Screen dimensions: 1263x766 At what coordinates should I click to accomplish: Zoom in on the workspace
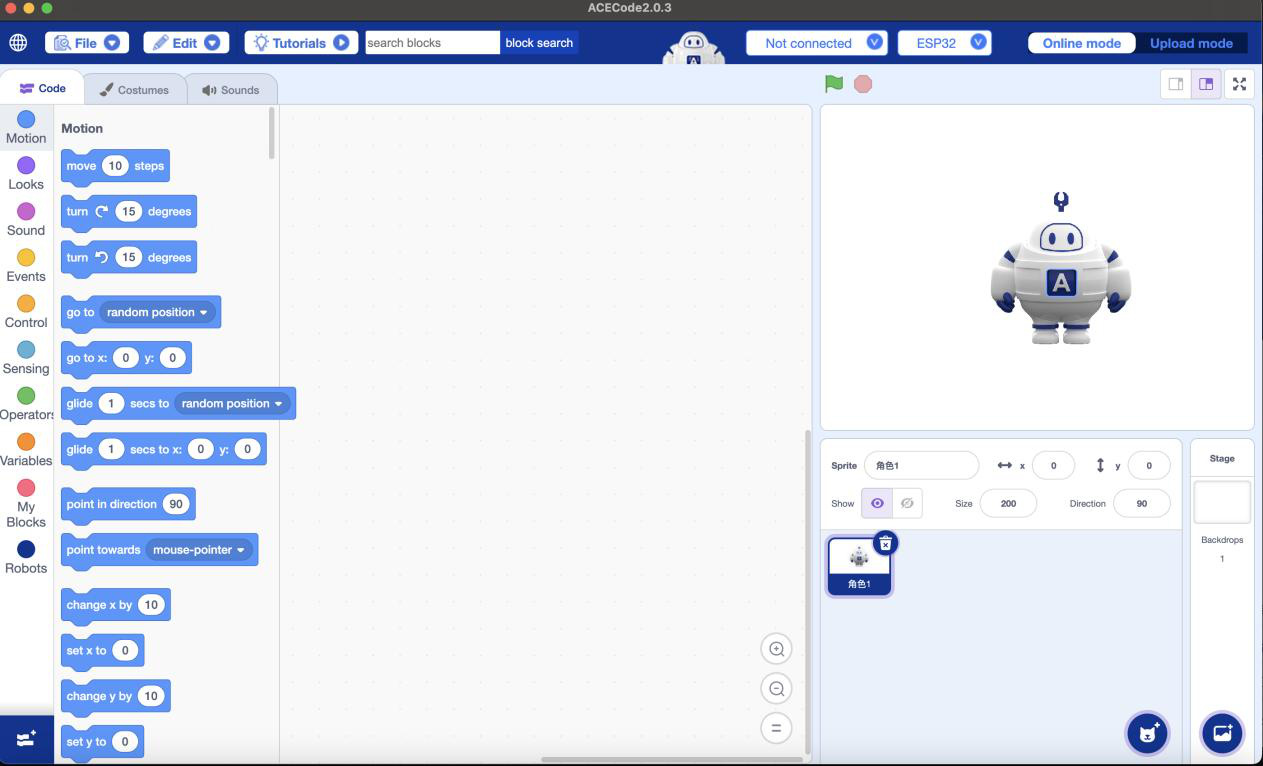[x=776, y=649]
